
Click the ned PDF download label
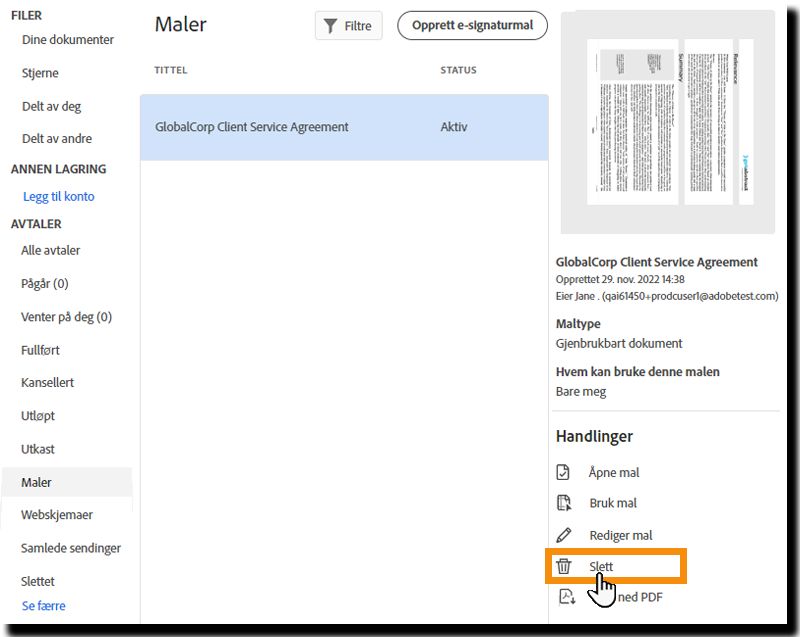click(x=640, y=597)
